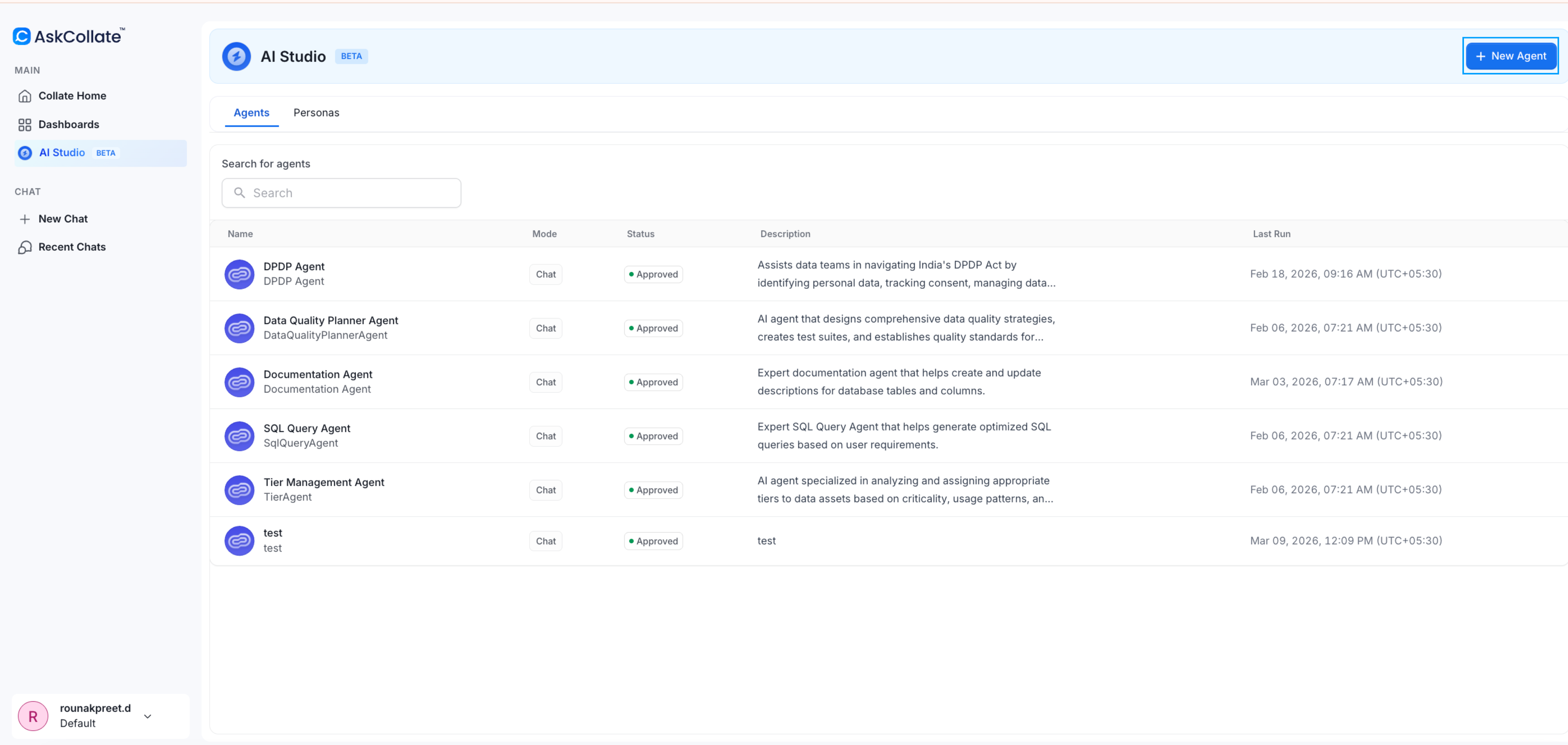Click the AskCollate logo icon

[22, 37]
